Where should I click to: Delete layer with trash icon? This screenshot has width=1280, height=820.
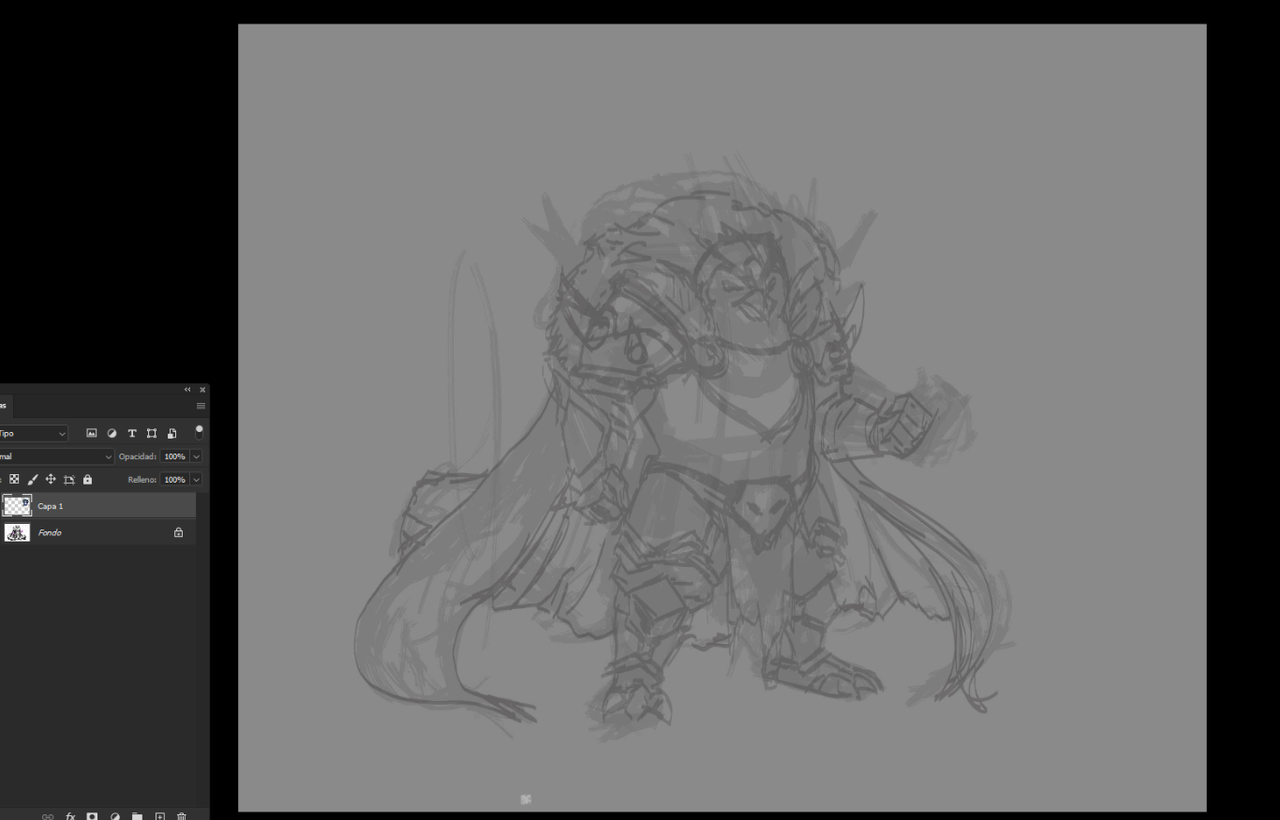click(x=181, y=816)
